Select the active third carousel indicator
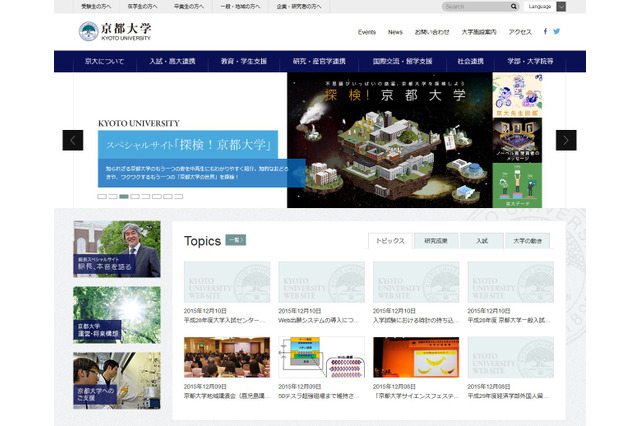The width and height of the screenshot is (640, 426). 124,197
